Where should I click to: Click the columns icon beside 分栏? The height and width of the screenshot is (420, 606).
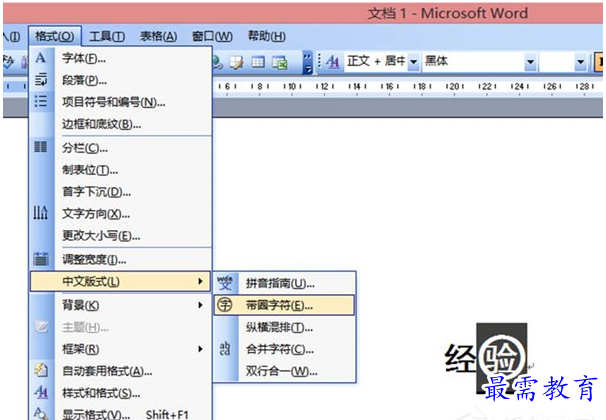tap(41, 147)
